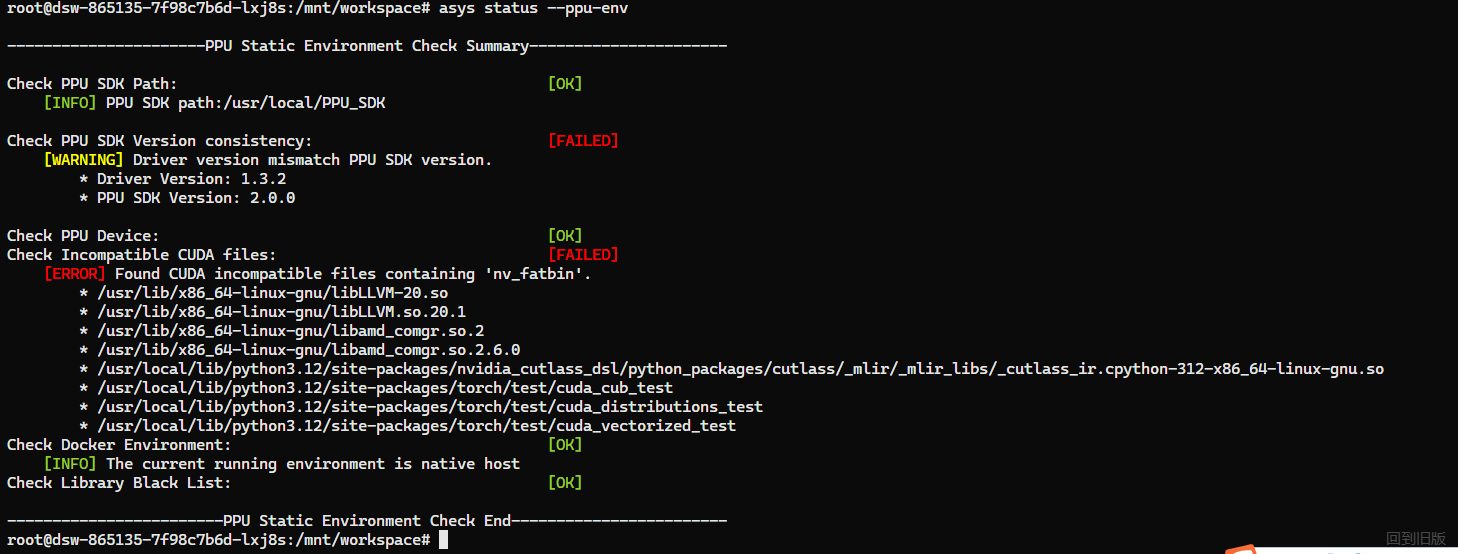Click the green OK status for PPU SDK Path
The image size is (1458, 554).
click(x=565, y=84)
